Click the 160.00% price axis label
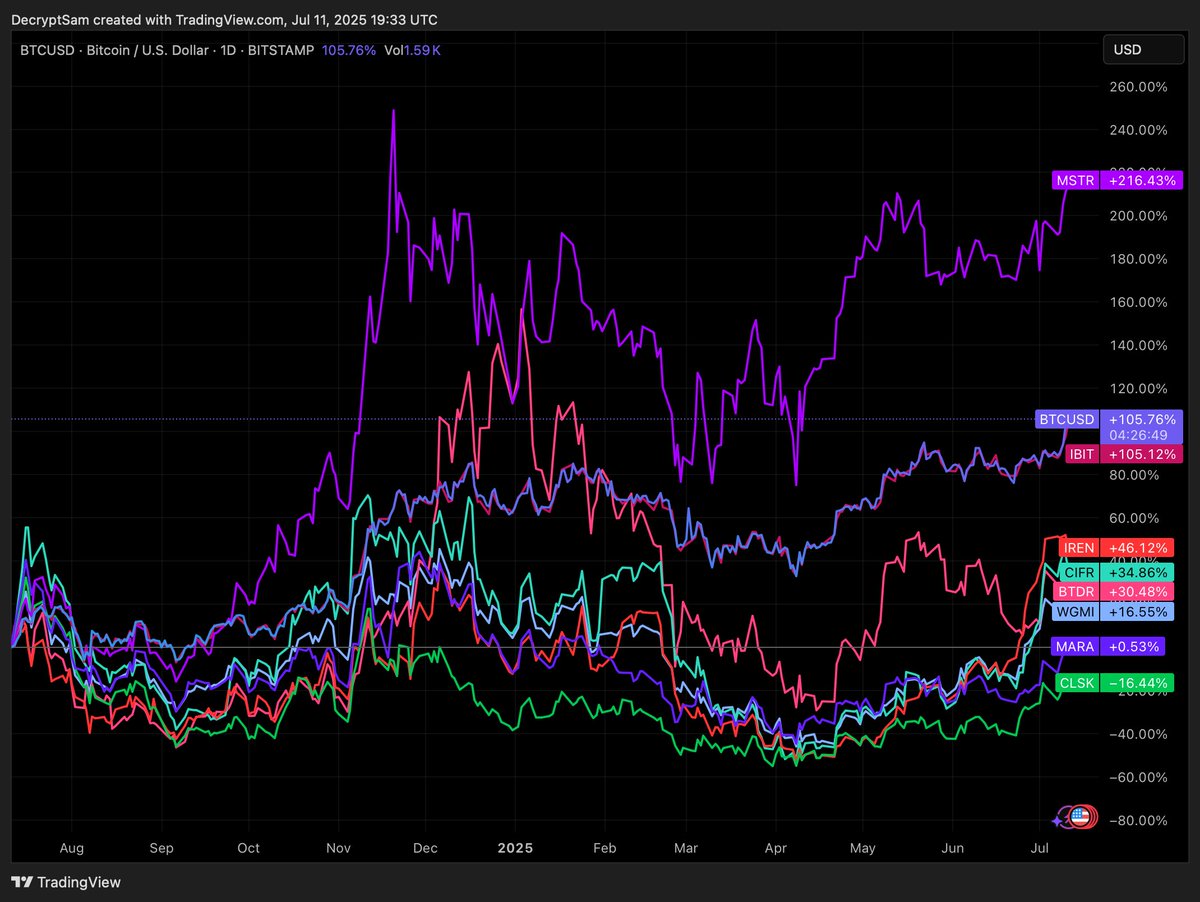1200x902 pixels. [x=1139, y=302]
